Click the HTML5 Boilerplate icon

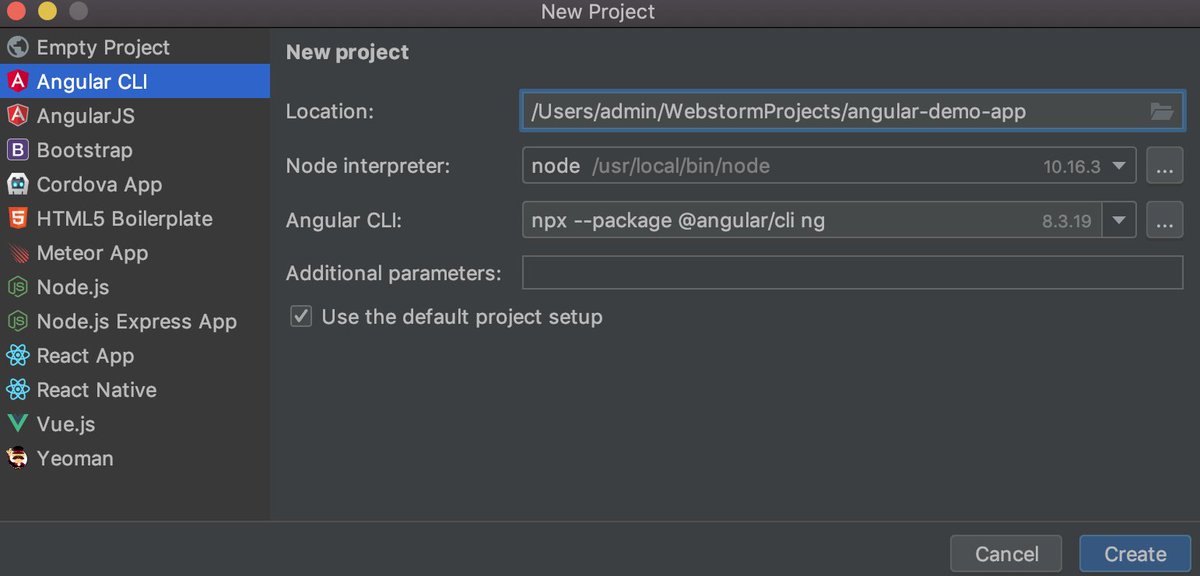coord(17,218)
